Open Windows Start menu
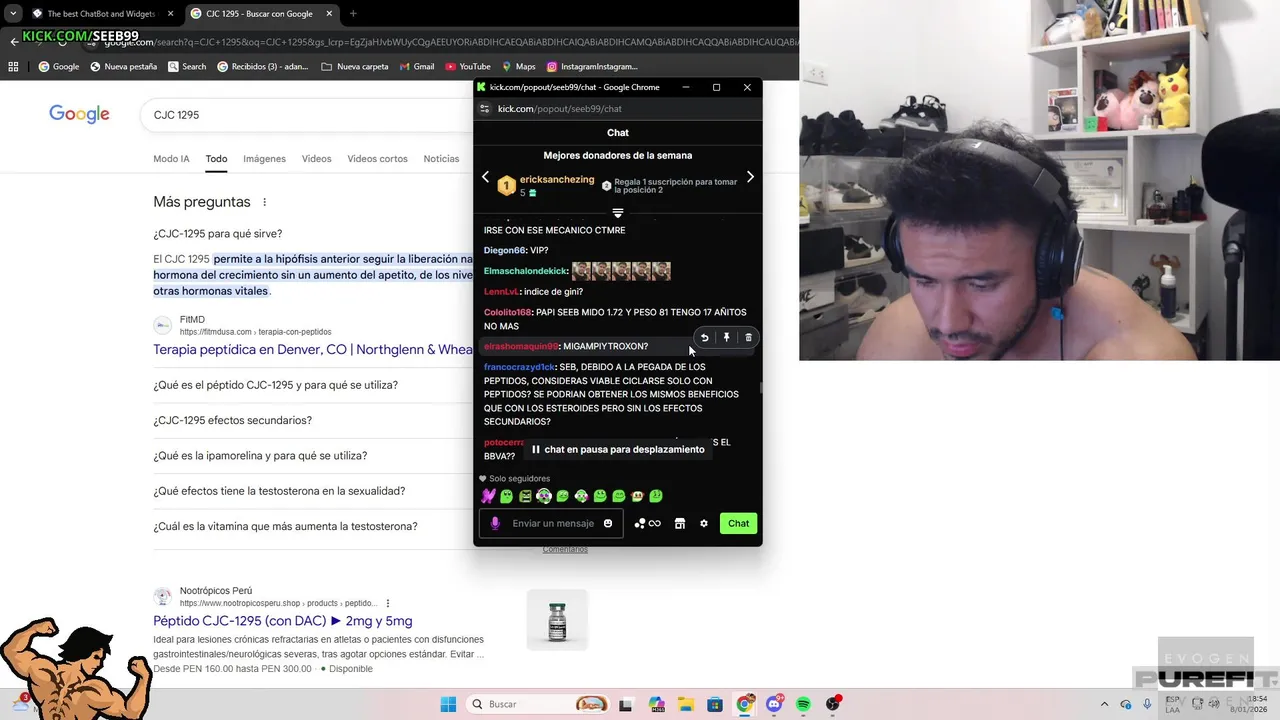Screen dimensions: 1280x720 pyautogui.click(x=448, y=704)
